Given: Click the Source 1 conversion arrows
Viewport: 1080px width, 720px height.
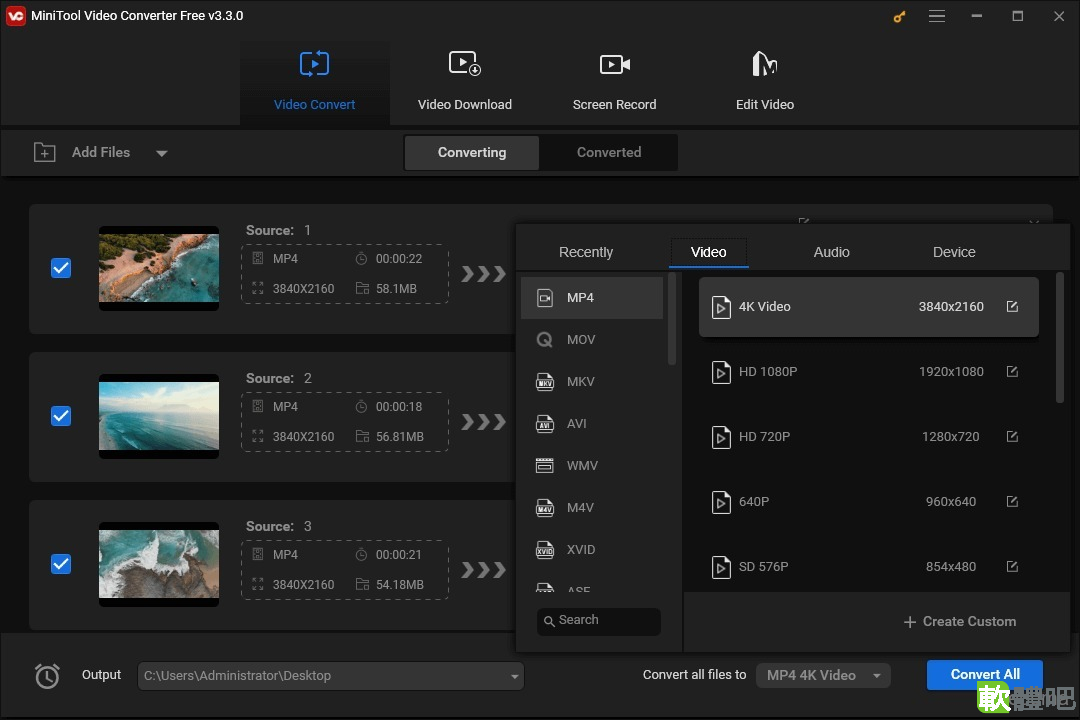Looking at the screenshot, I should tap(484, 274).
